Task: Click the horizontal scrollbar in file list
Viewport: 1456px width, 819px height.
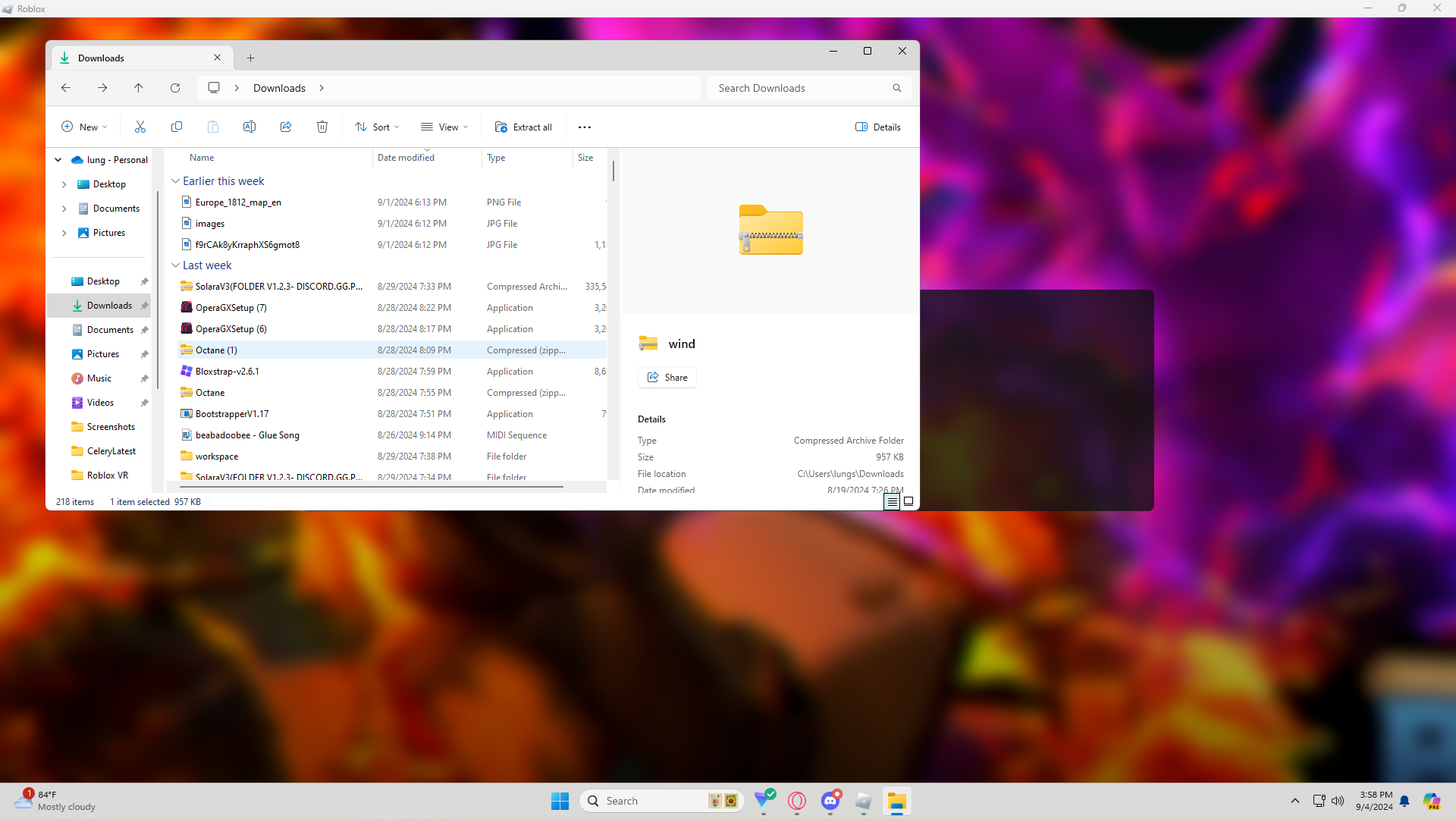Action: [x=372, y=487]
